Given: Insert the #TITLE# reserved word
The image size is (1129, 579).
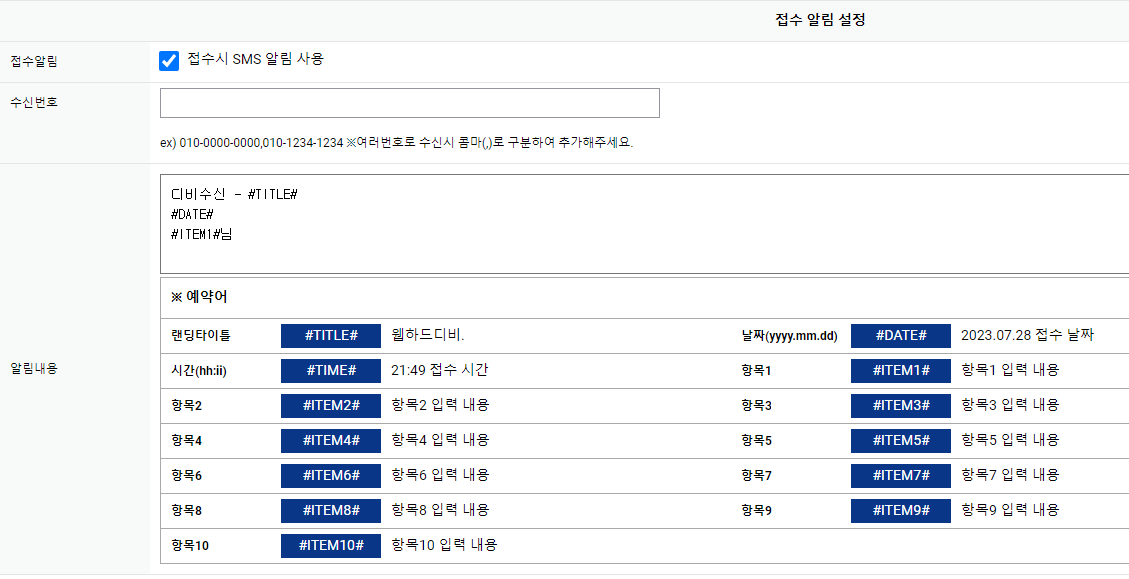Looking at the screenshot, I should pos(331,335).
